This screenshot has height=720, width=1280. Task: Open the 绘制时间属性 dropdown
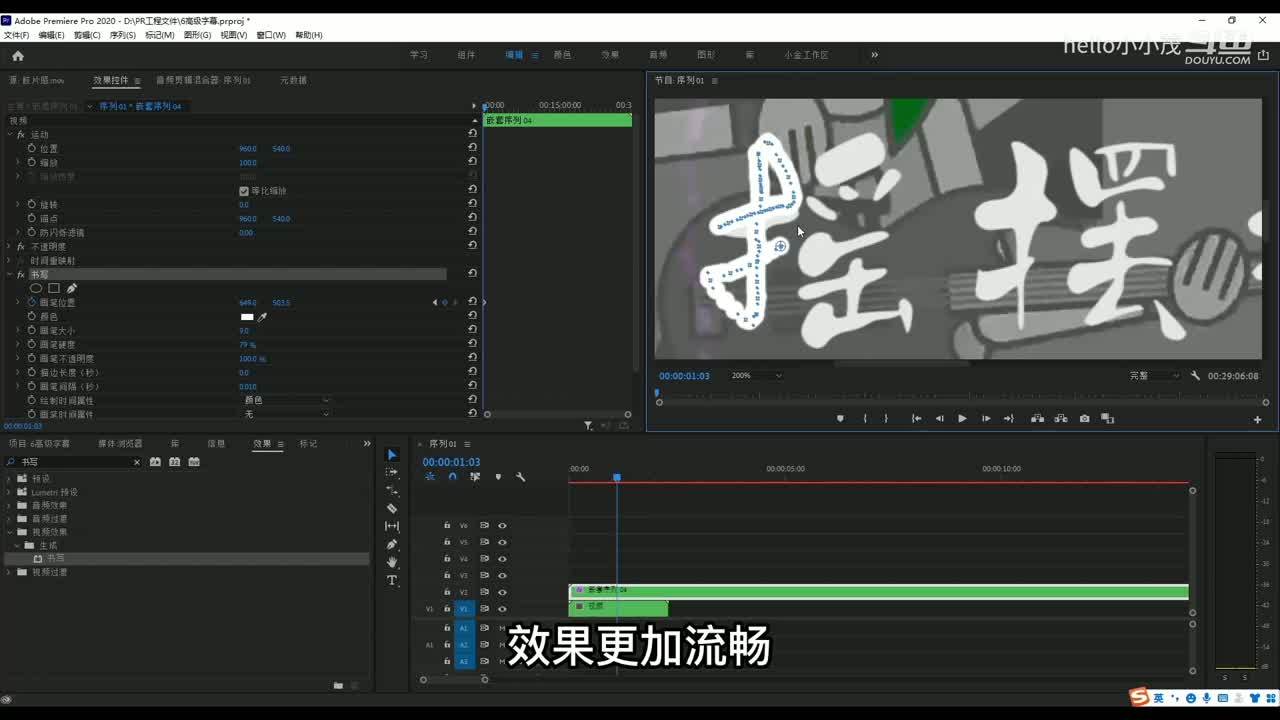(286, 400)
